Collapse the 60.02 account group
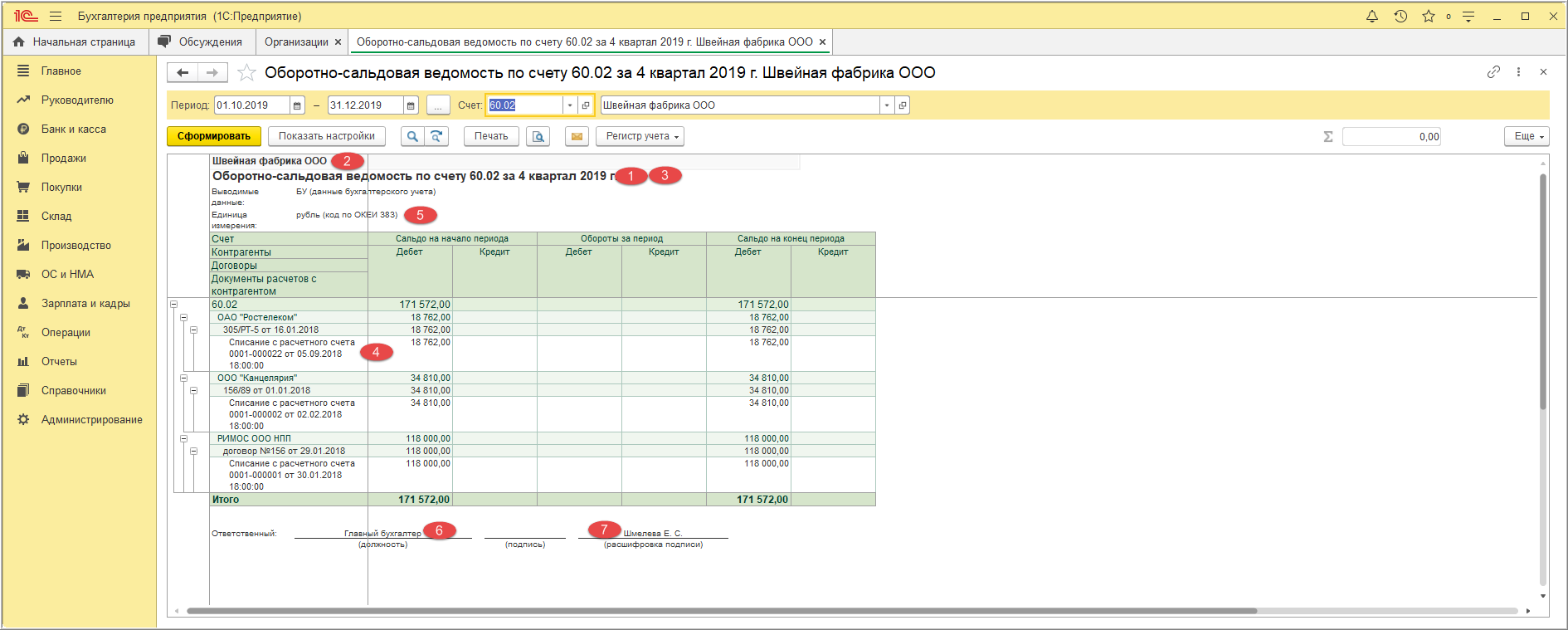 pos(174,305)
